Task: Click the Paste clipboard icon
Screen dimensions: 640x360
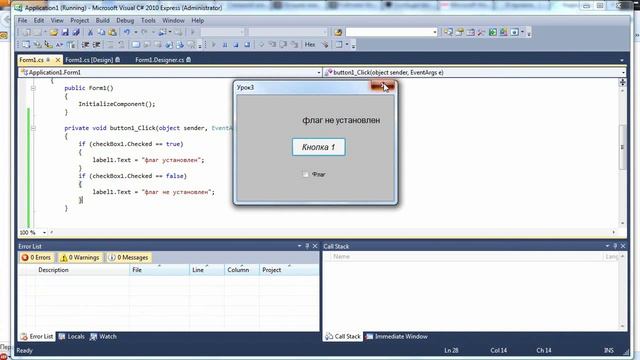Action: [x=112, y=32]
